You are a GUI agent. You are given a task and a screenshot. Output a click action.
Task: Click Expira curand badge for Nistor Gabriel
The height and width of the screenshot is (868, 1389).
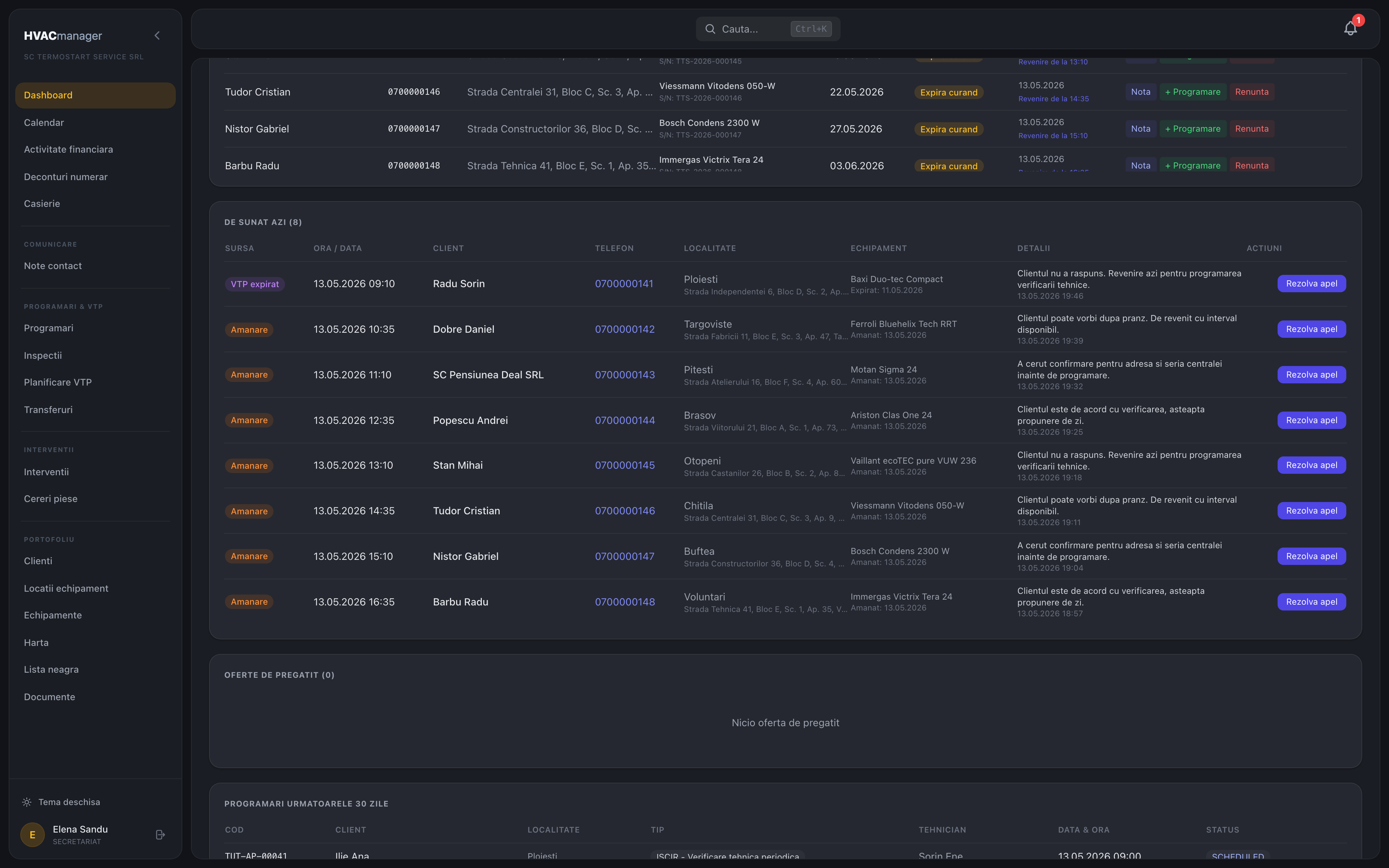pyautogui.click(x=949, y=129)
